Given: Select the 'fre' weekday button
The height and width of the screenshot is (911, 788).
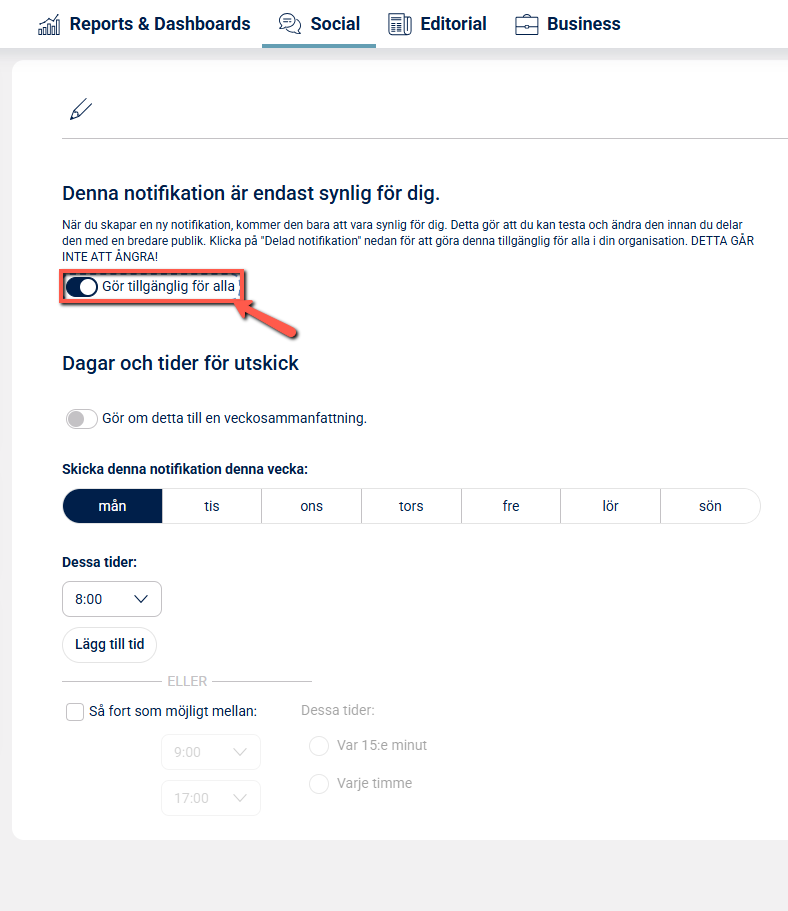Looking at the screenshot, I should point(511,506).
